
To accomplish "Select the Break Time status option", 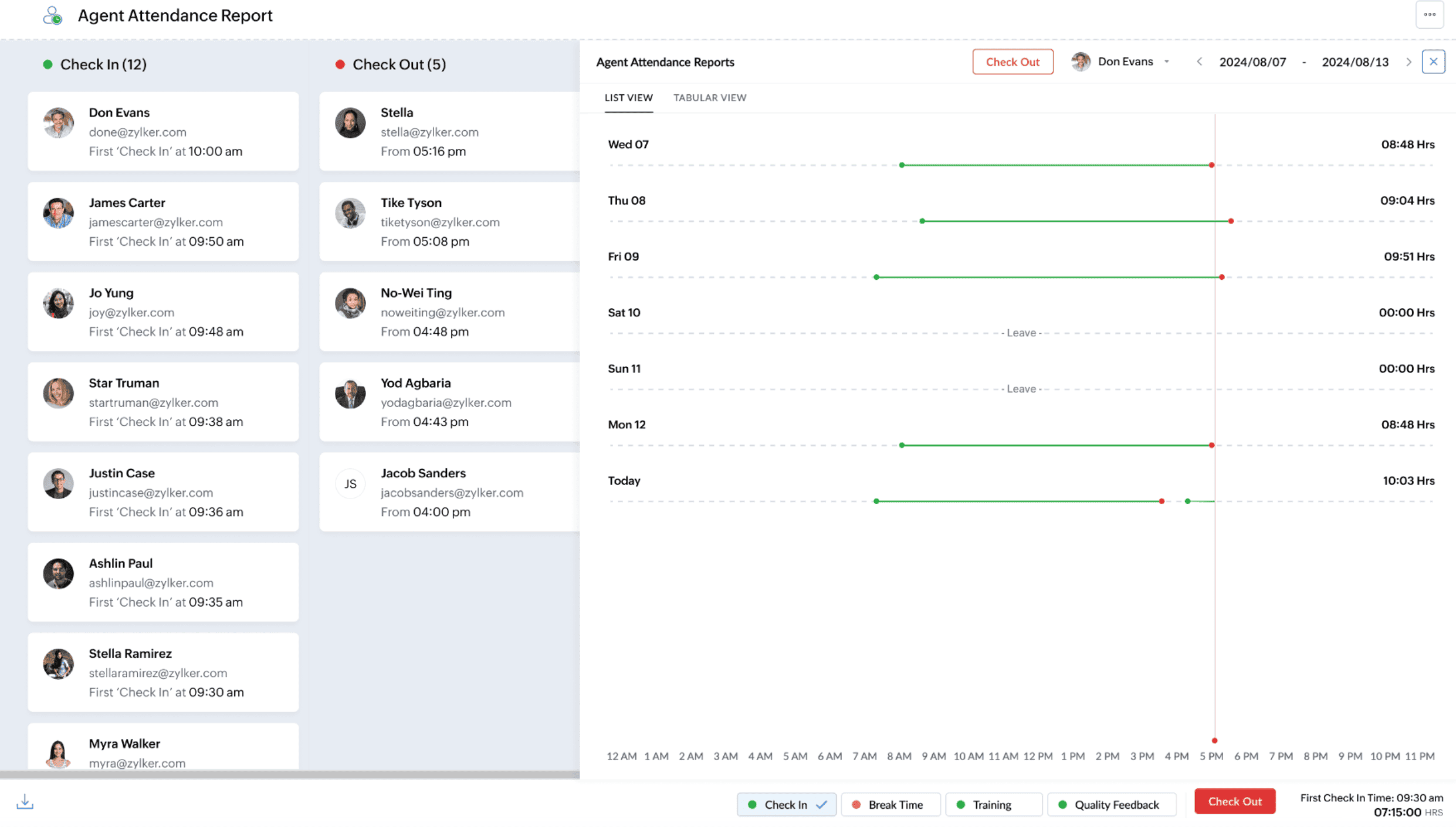I will (x=890, y=805).
